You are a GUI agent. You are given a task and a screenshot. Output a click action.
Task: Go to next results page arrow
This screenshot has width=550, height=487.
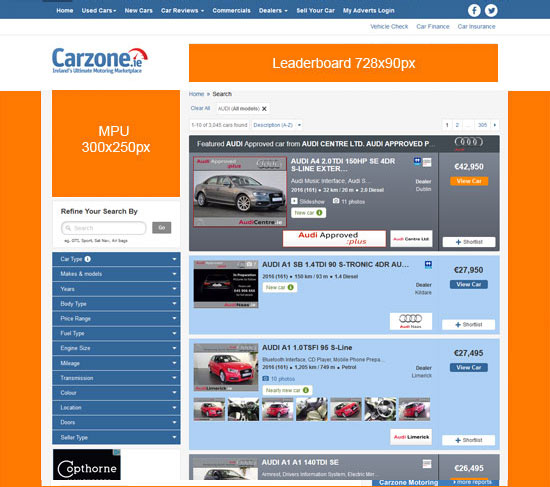click(x=495, y=125)
